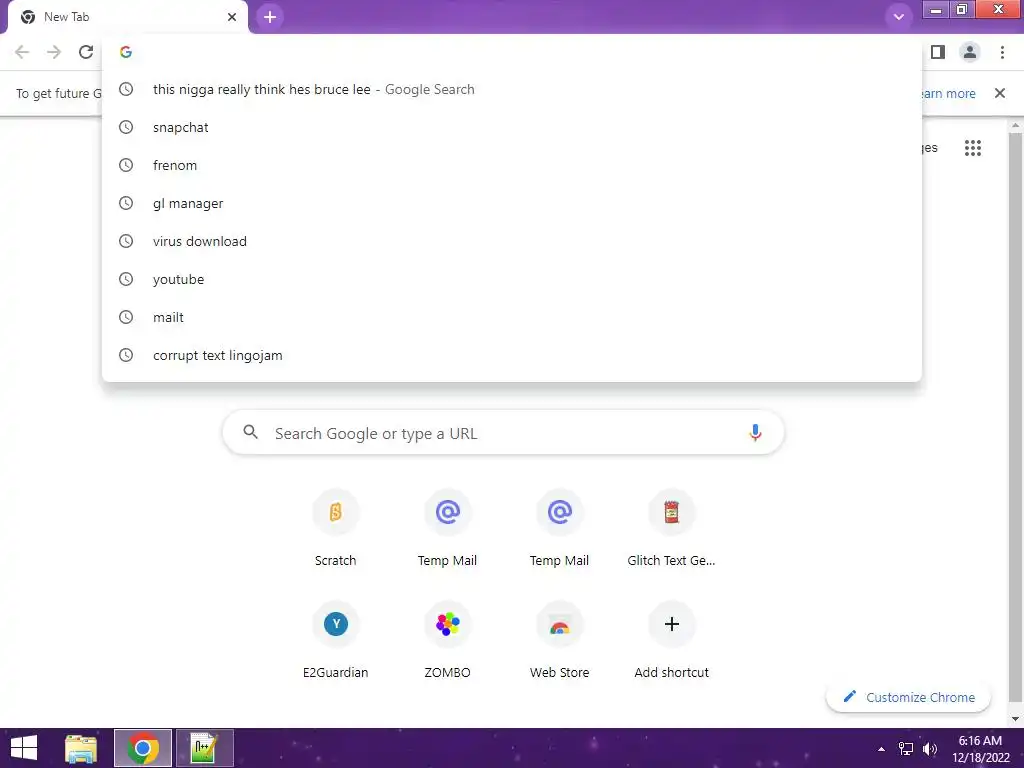Click the Google G icon in the address bar

coord(126,52)
